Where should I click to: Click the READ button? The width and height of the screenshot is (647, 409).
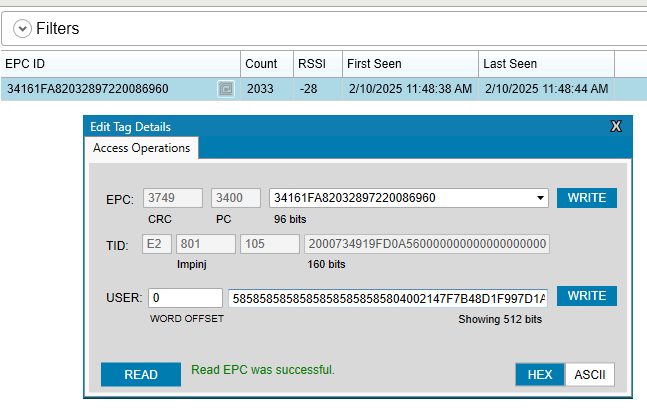(x=141, y=374)
